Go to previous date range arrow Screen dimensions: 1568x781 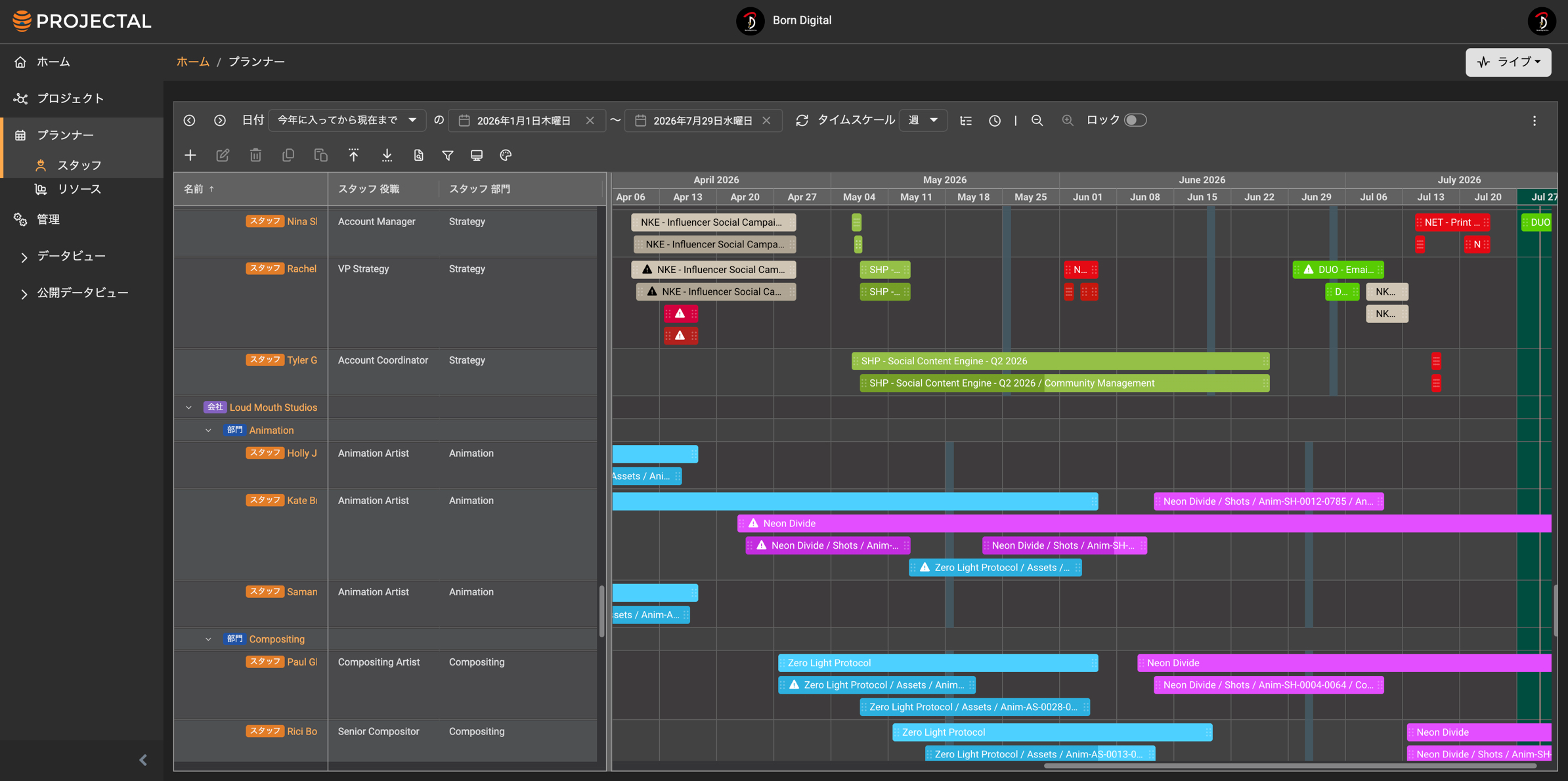coord(190,120)
